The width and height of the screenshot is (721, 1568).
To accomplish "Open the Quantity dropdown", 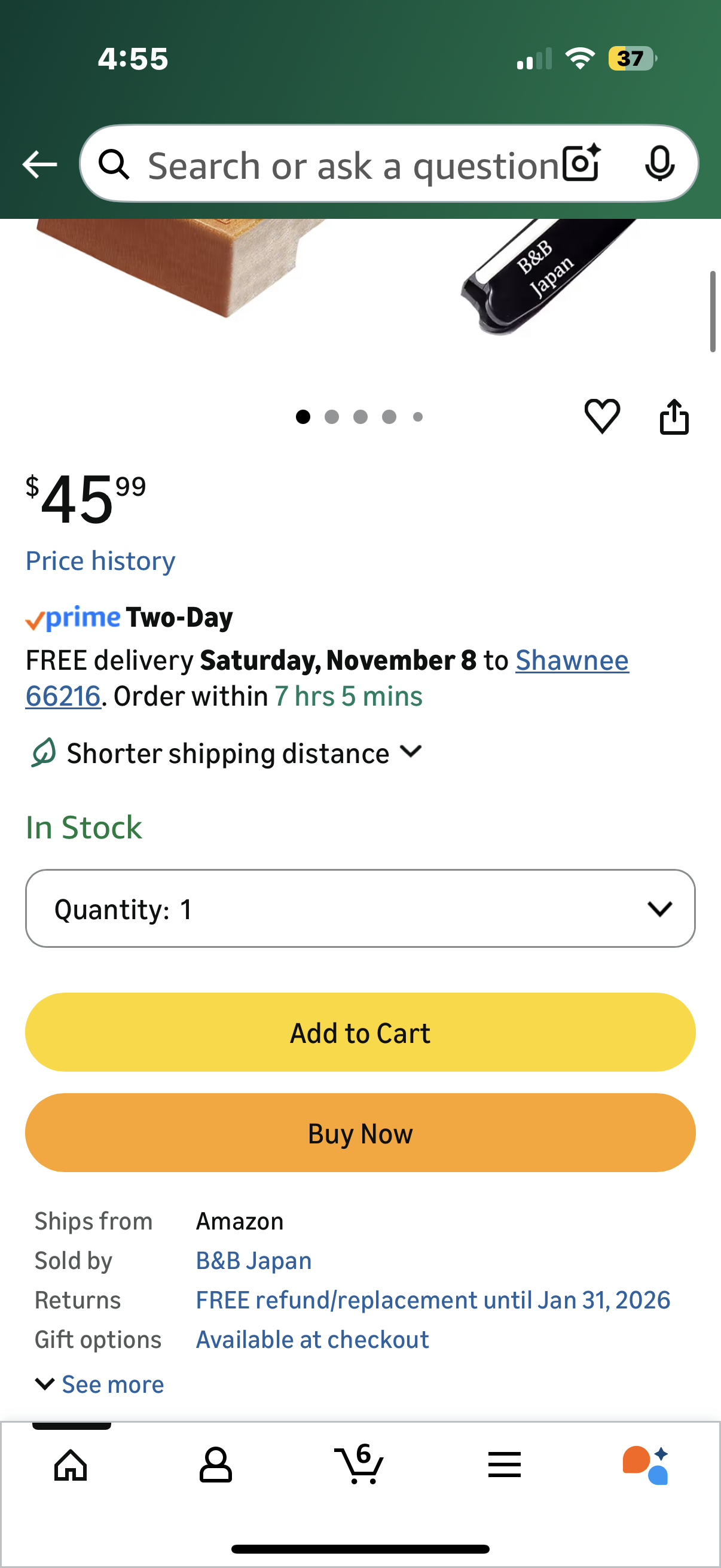I will coord(360,908).
